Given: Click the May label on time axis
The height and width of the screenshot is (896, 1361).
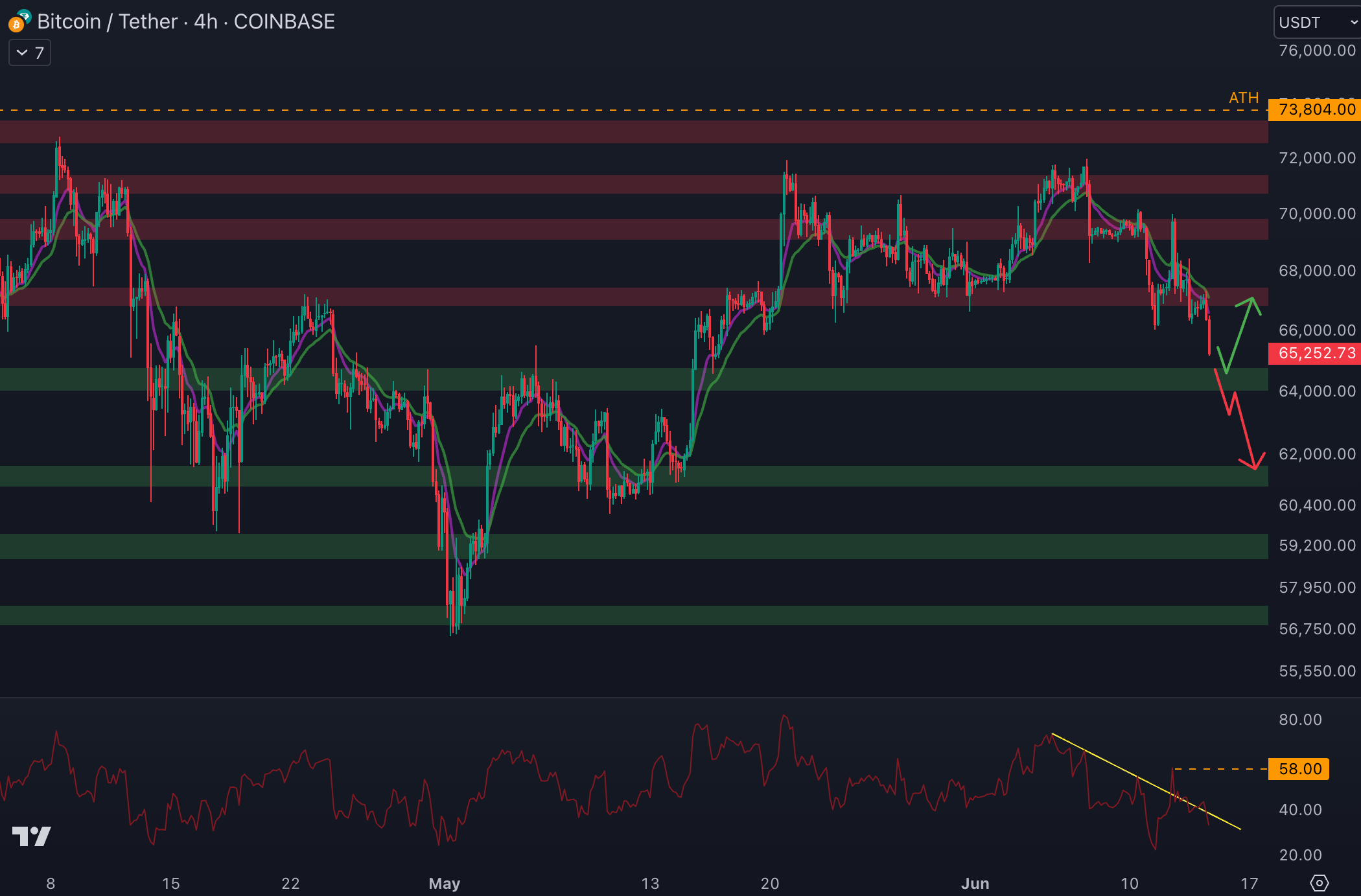Looking at the screenshot, I should click(x=444, y=883).
